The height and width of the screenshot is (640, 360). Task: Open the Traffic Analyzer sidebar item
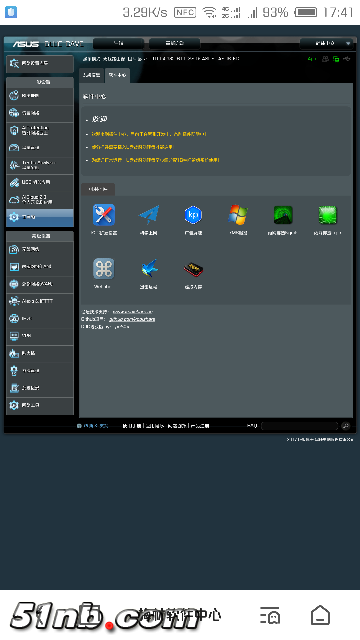[x=40, y=165]
